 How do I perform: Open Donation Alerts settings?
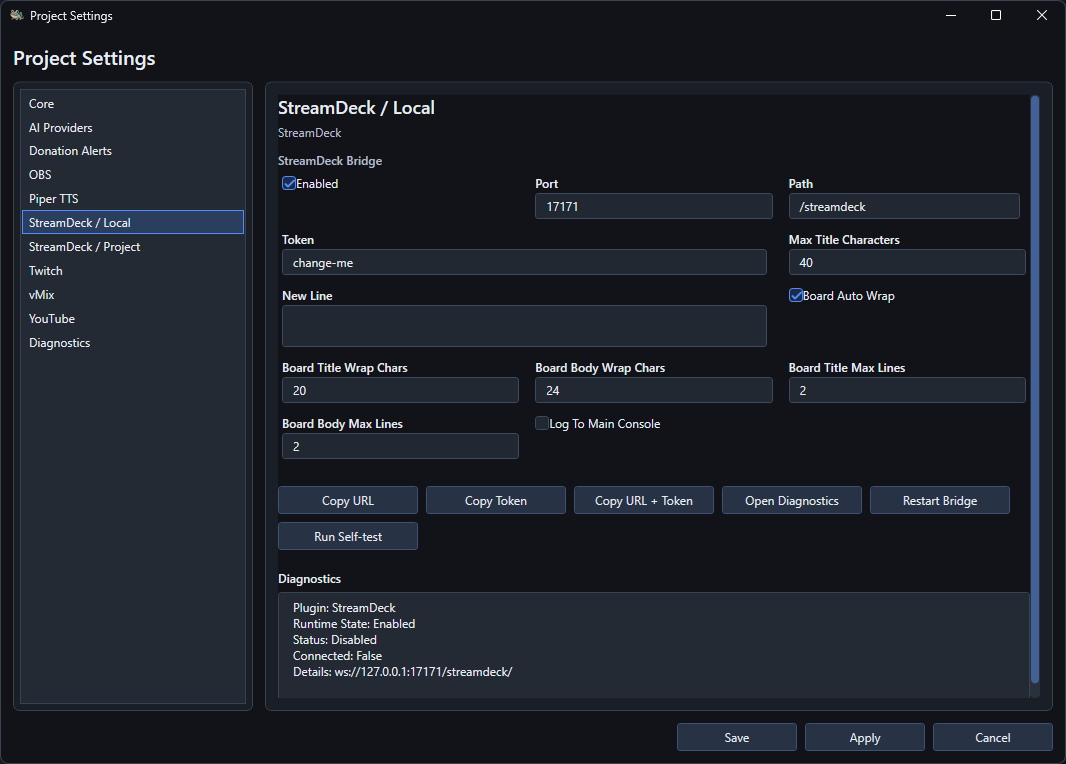click(133, 151)
